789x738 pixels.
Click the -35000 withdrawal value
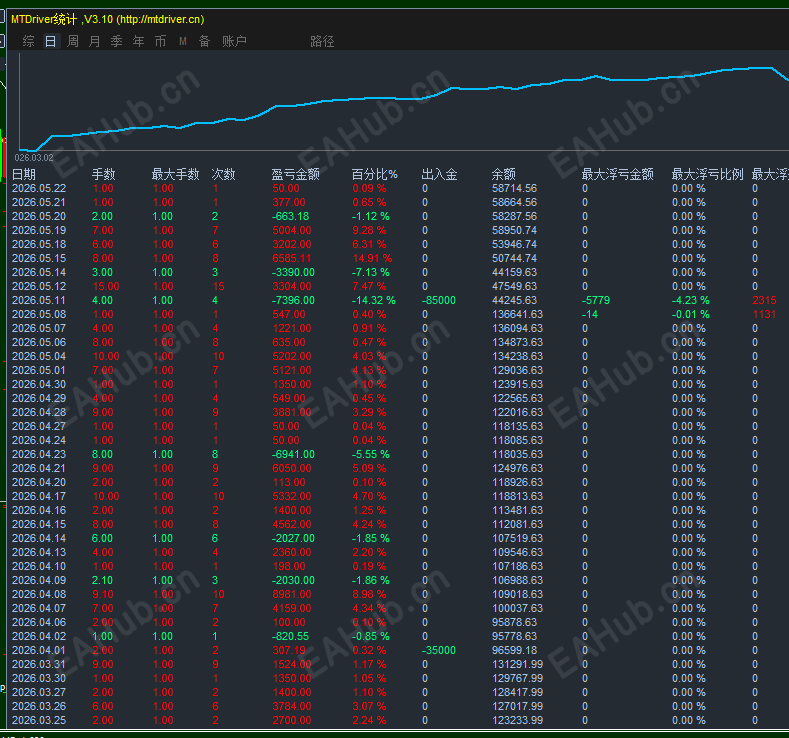[x=439, y=650]
